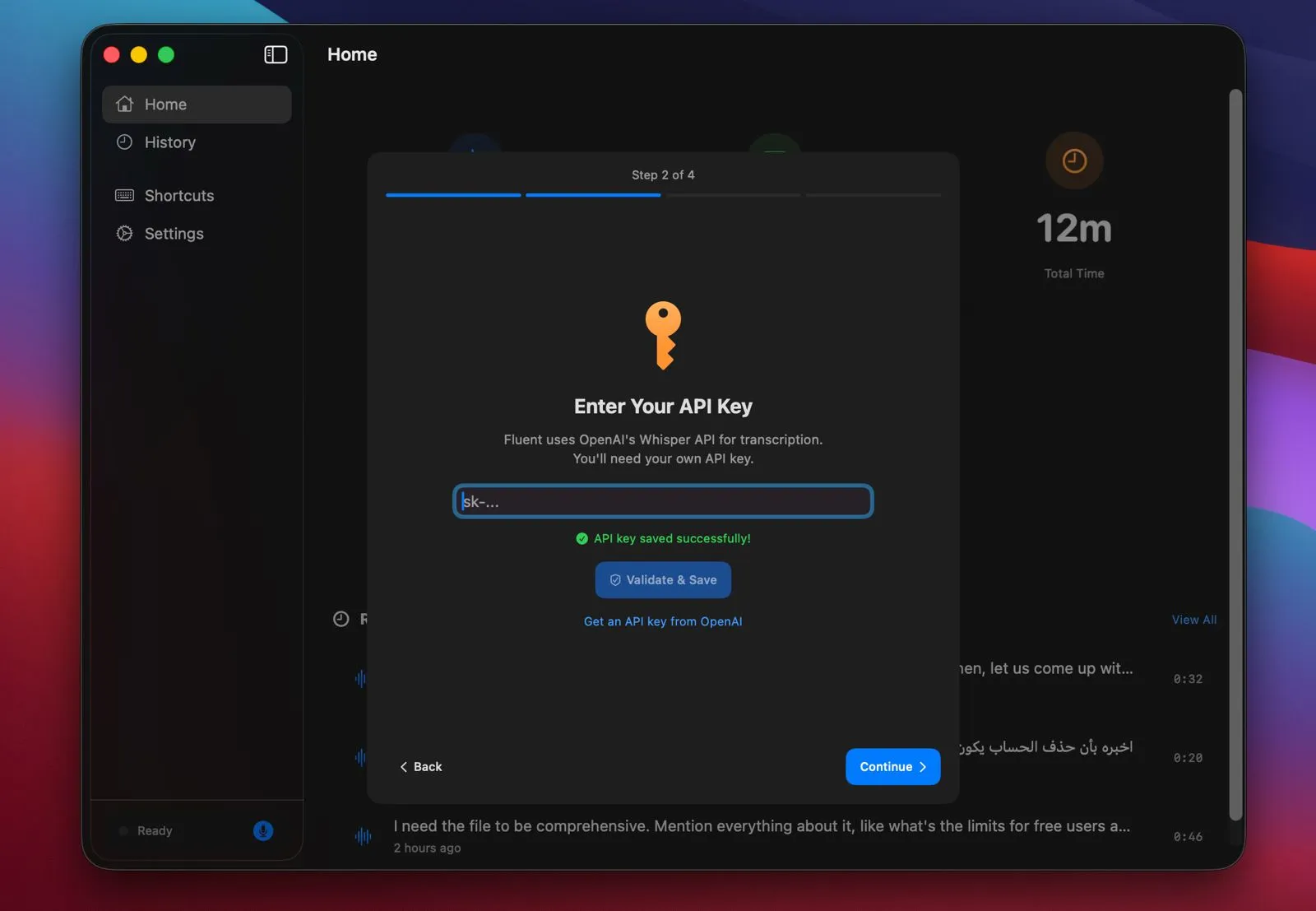The width and height of the screenshot is (1316, 911).
Task: Open Settings from the sidebar
Action: [174, 234]
